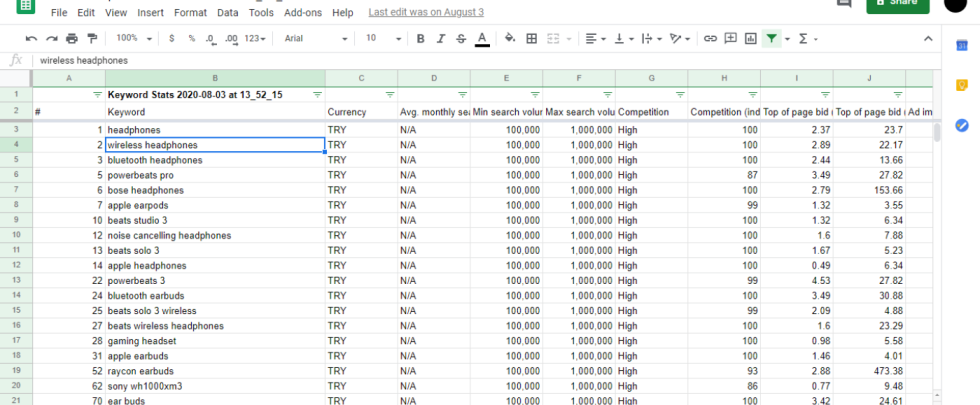Open the filter in column A header row
Image resolution: width=980 pixels, height=405 pixels.
[x=98, y=95]
